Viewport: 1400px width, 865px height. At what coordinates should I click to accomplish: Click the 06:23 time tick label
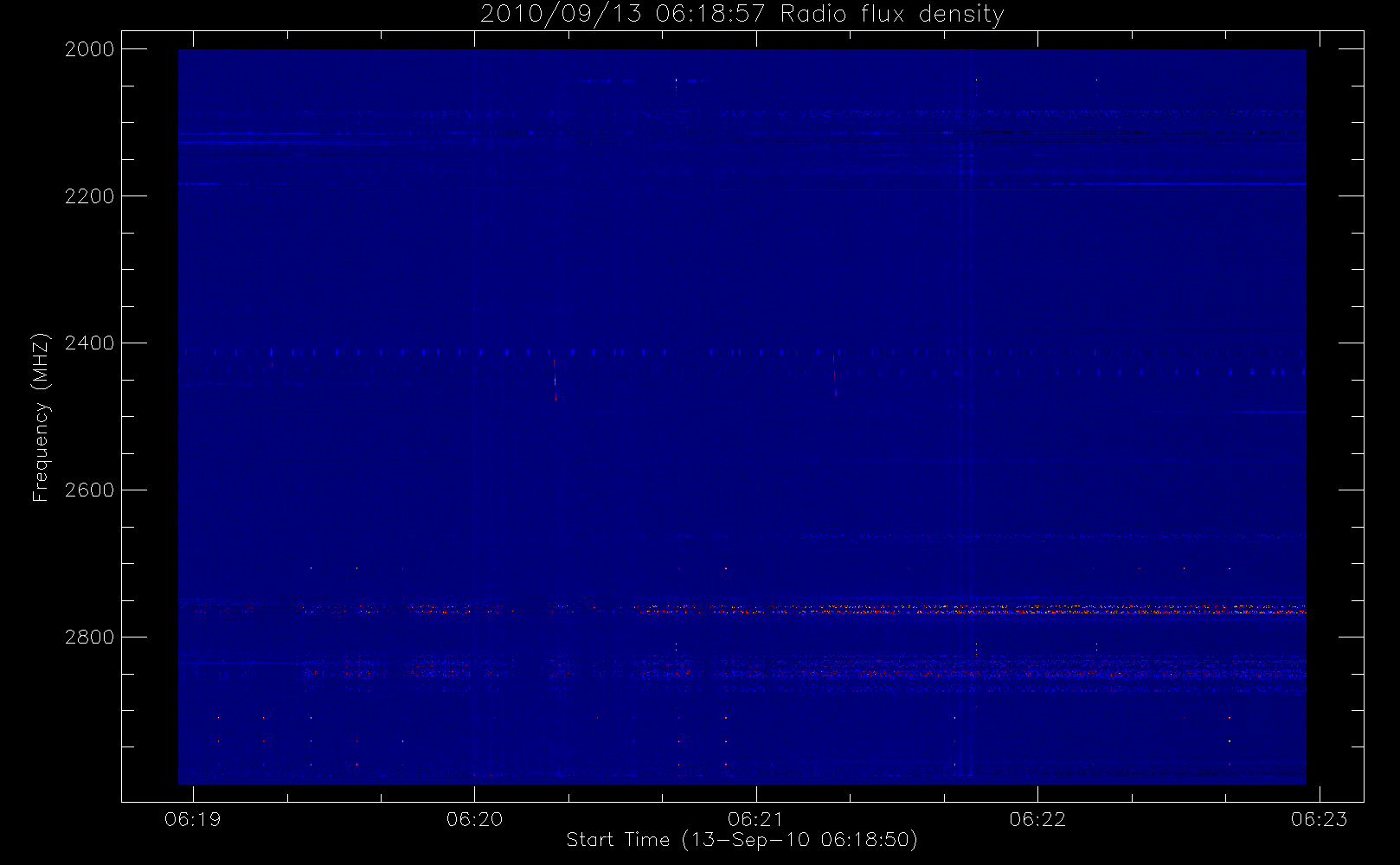1320,819
